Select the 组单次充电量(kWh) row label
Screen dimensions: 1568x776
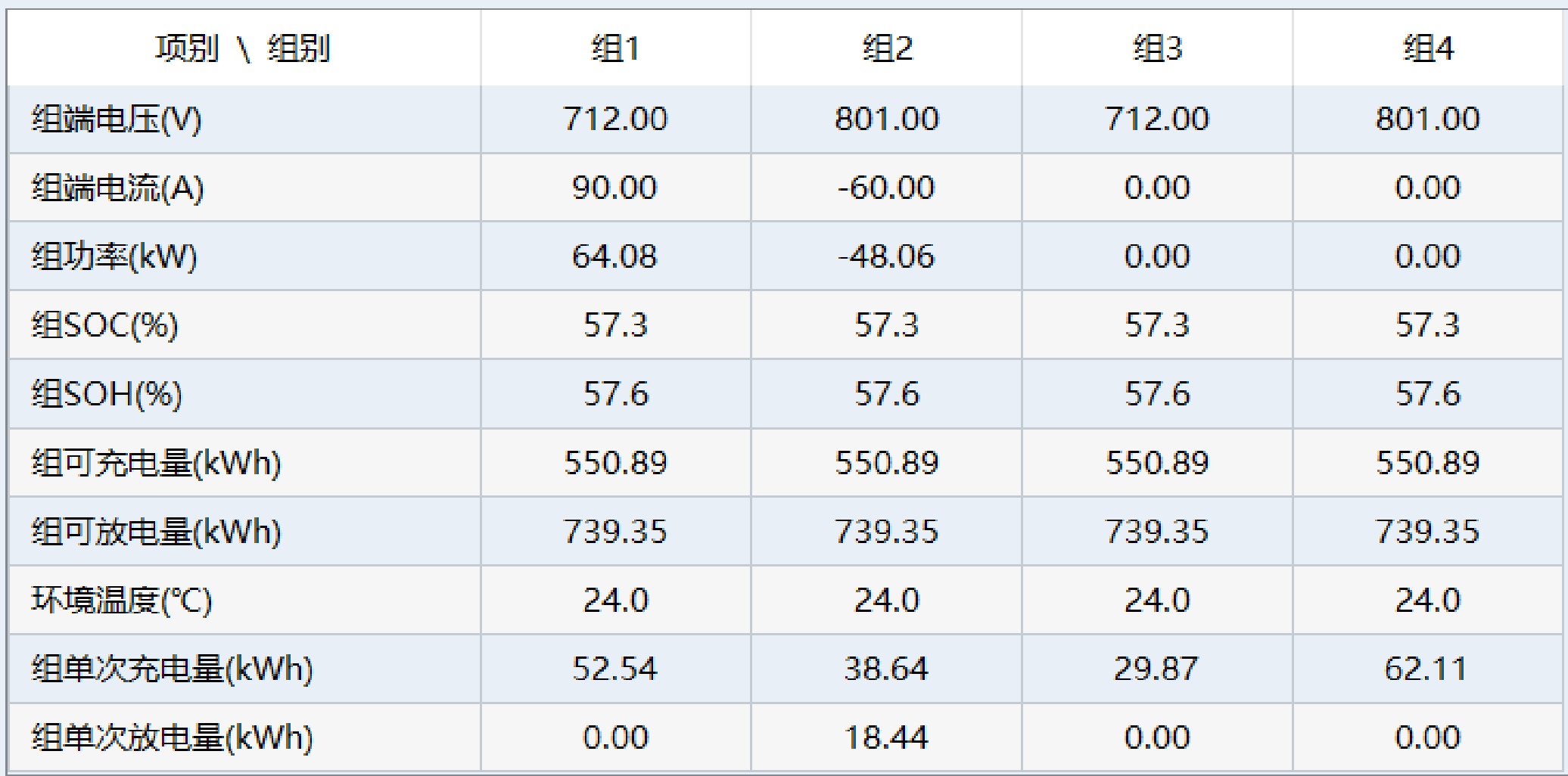pyautogui.click(x=172, y=669)
